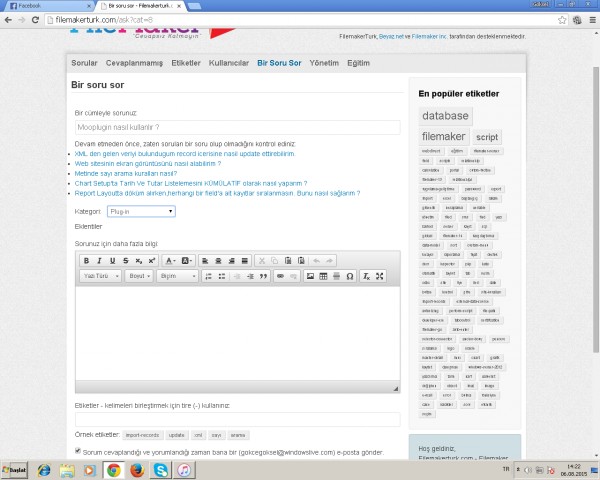The width and height of the screenshot is (600, 480).
Task: Open the web sitesi ekran görüntüsü link
Action: 148,164
